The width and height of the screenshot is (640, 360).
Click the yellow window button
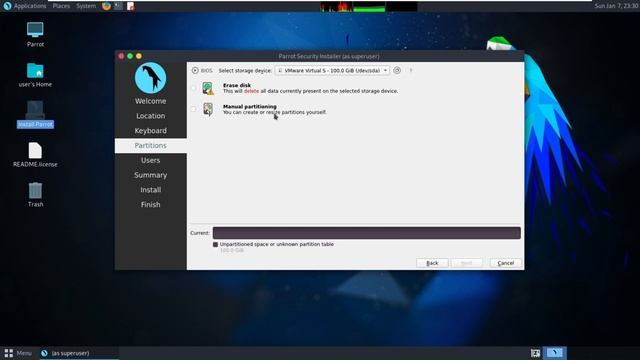[x=139, y=56]
